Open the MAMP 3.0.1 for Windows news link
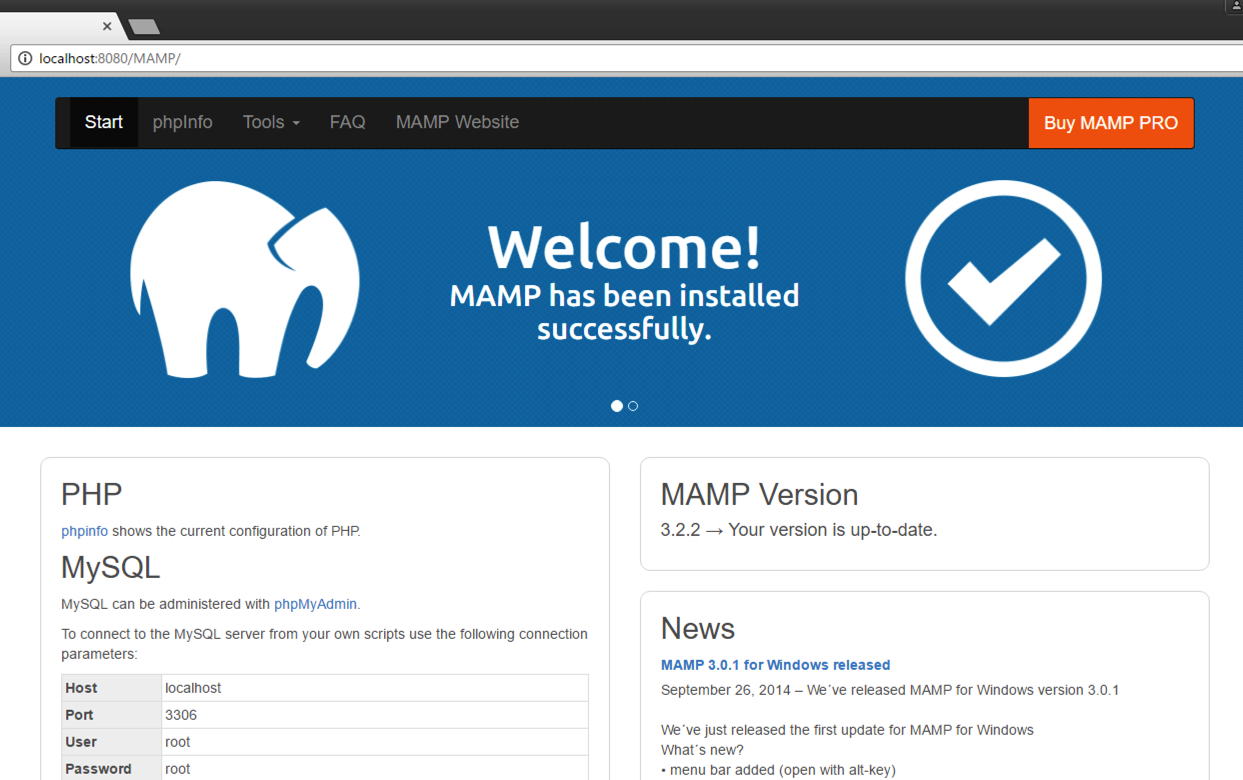1243x780 pixels. [x=775, y=664]
